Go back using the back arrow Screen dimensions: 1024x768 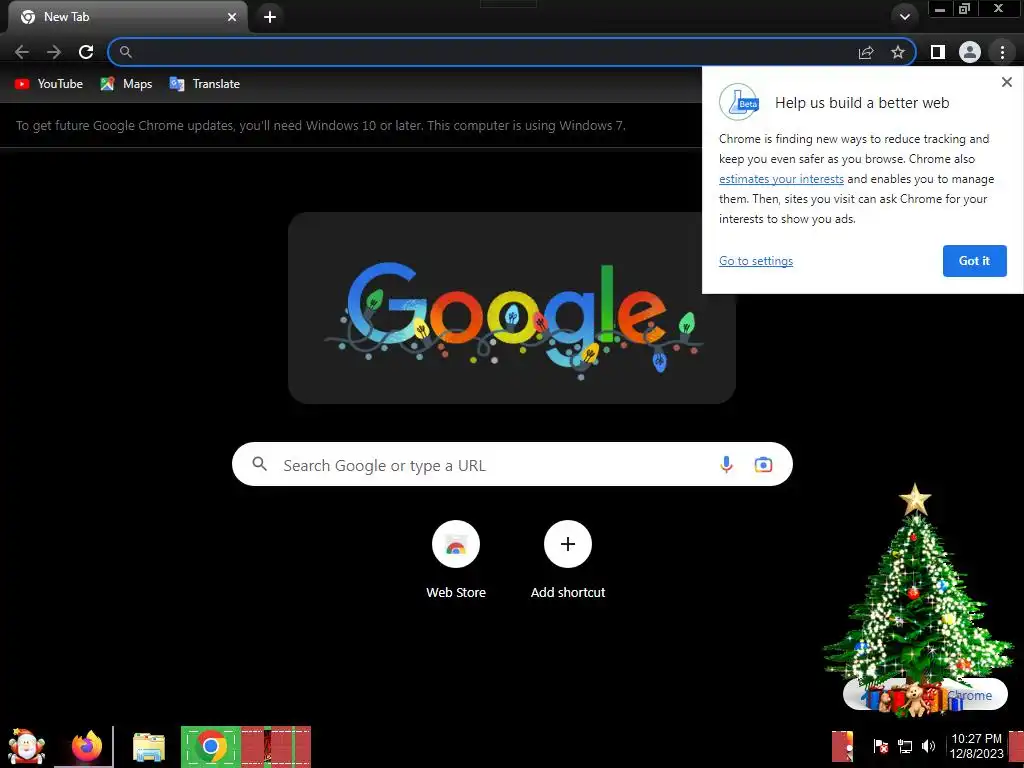tap(22, 52)
